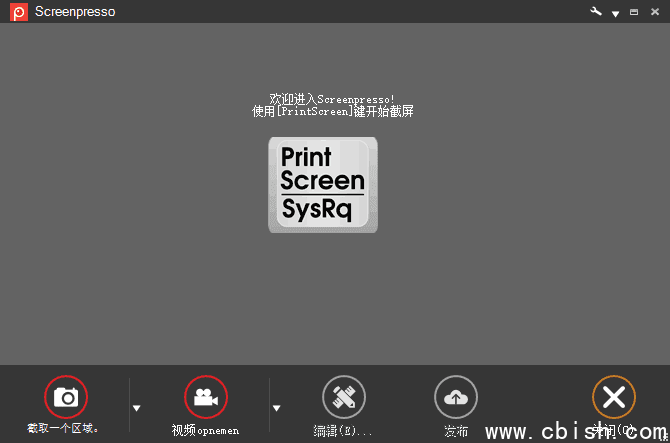
Task: Select the '编辑(E)...' edit label
Action: click(343, 431)
